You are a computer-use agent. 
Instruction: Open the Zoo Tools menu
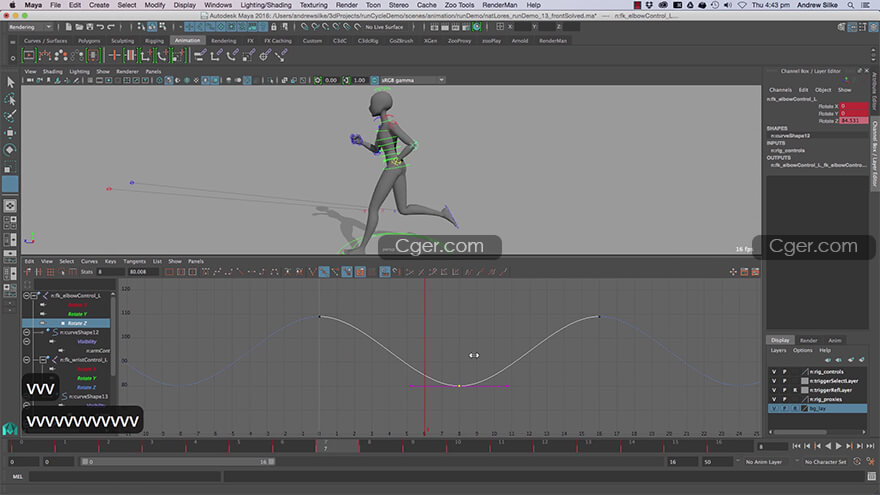pyautogui.click(x=459, y=5)
